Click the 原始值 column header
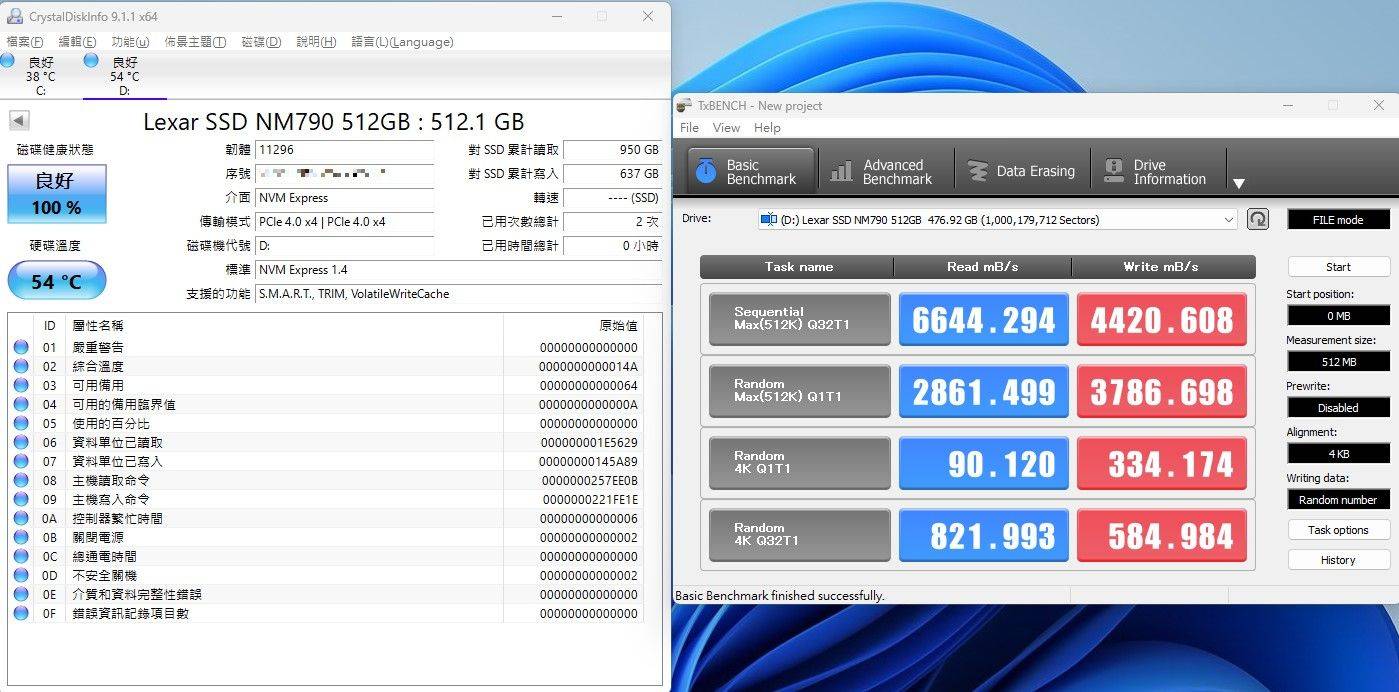Screen dimensions: 1399x692 pyautogui.click(x=573, y=326)
